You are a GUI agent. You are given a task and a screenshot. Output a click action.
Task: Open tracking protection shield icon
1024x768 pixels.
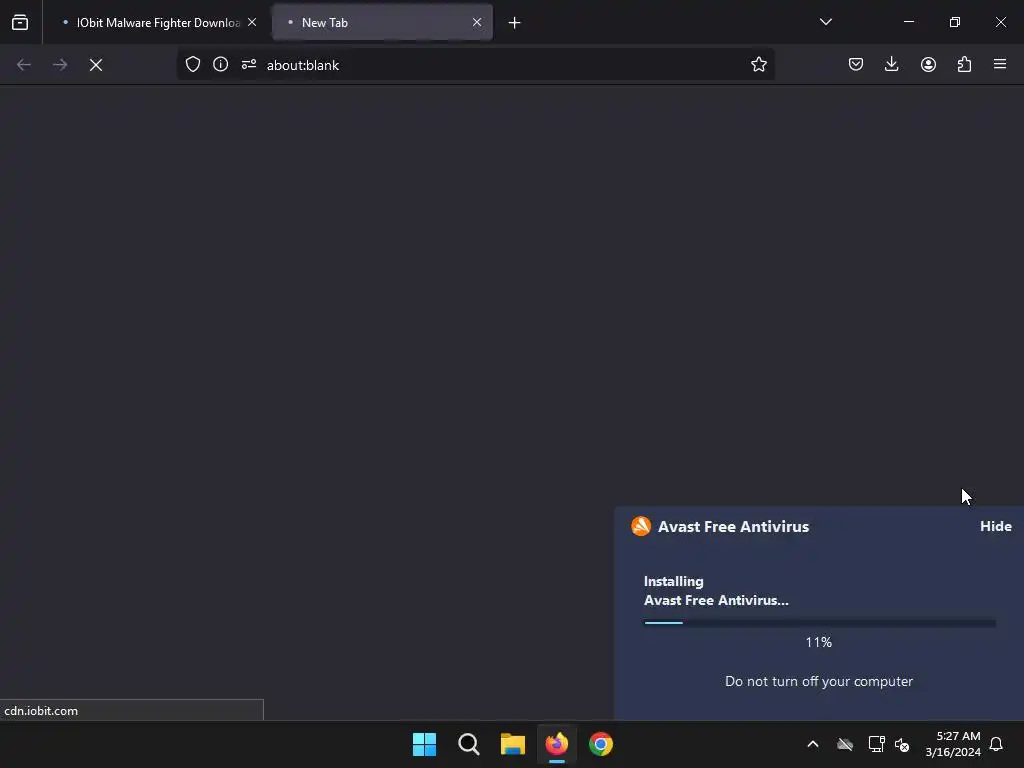pos(193,64)
